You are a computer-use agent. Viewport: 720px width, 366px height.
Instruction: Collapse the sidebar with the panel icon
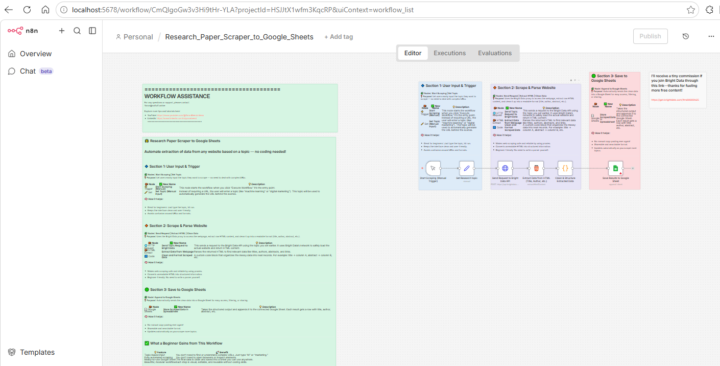point(92,31)
